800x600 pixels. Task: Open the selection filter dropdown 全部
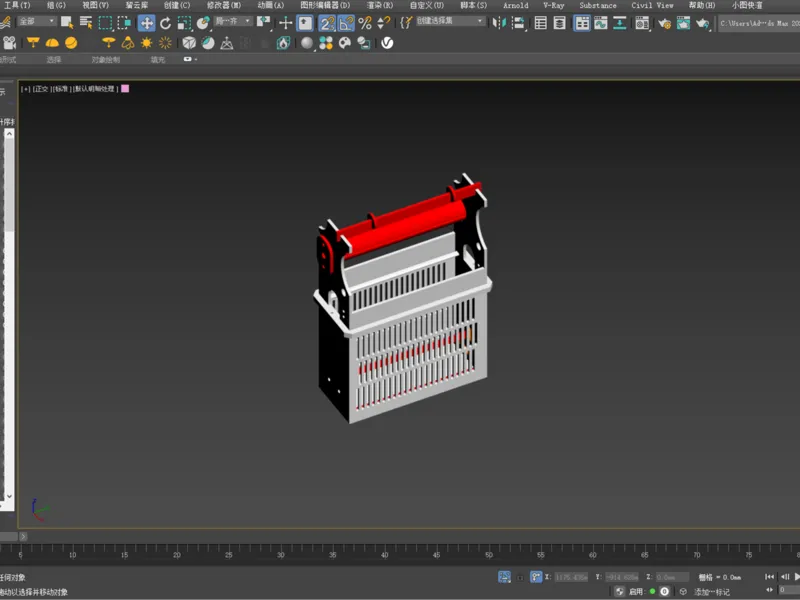point(36,21)
